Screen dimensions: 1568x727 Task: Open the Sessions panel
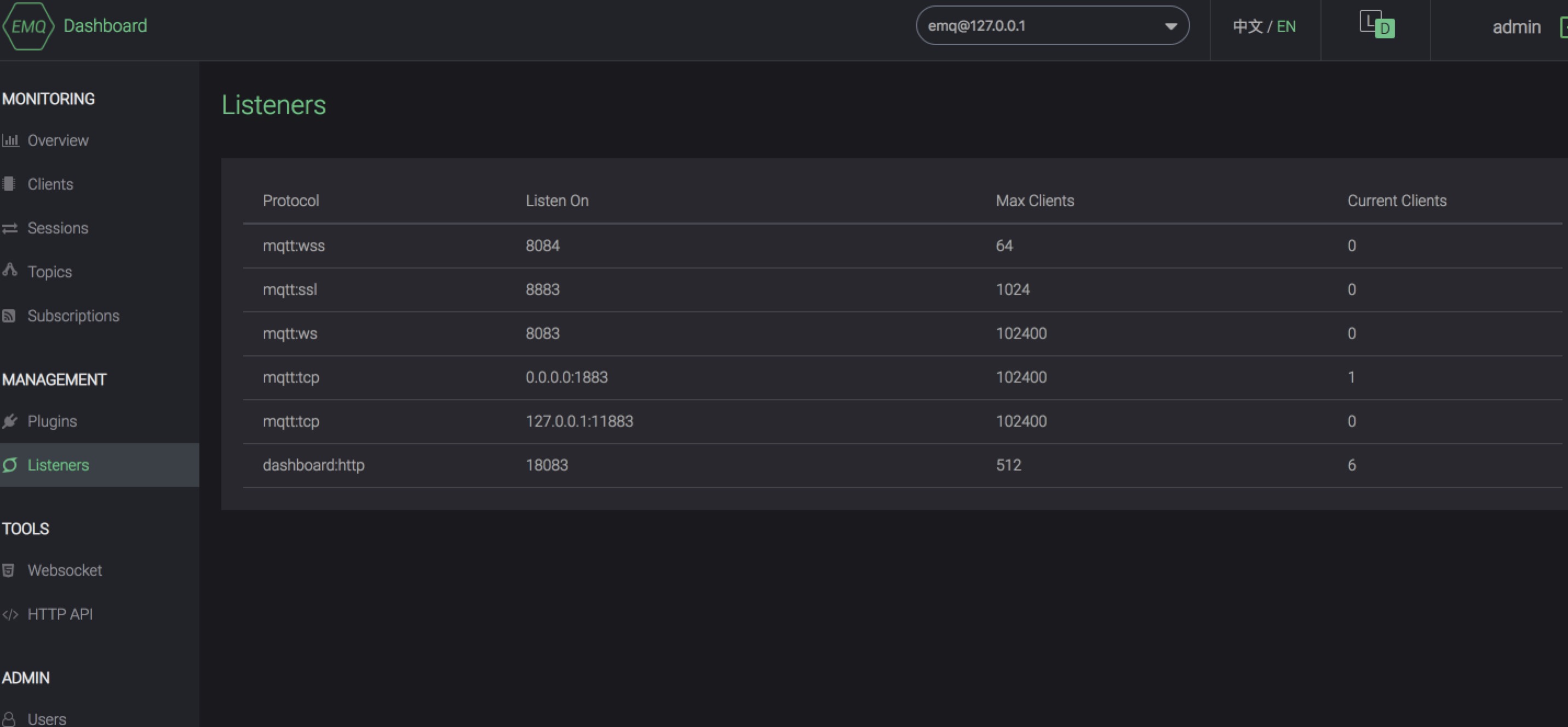coord(57,228)
